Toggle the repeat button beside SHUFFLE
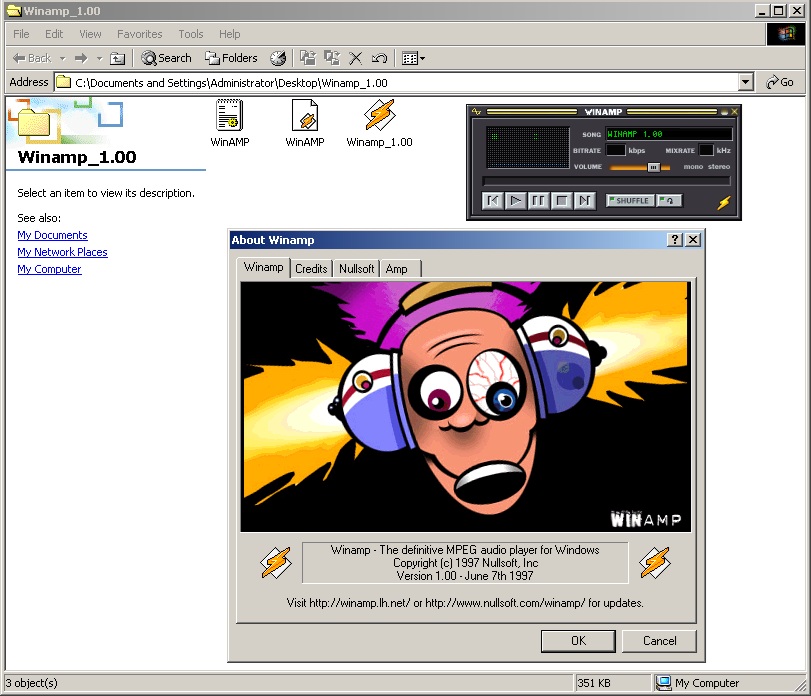 click(x=669, y=201)
